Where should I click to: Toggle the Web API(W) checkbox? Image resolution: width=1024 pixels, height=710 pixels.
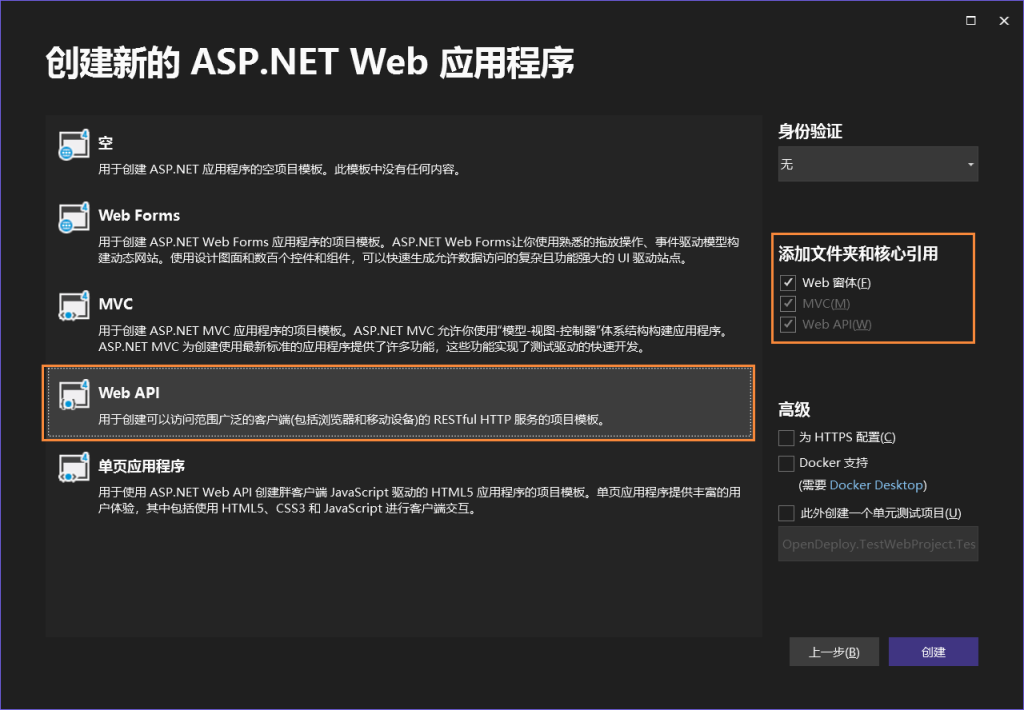[x=788, y=325]
